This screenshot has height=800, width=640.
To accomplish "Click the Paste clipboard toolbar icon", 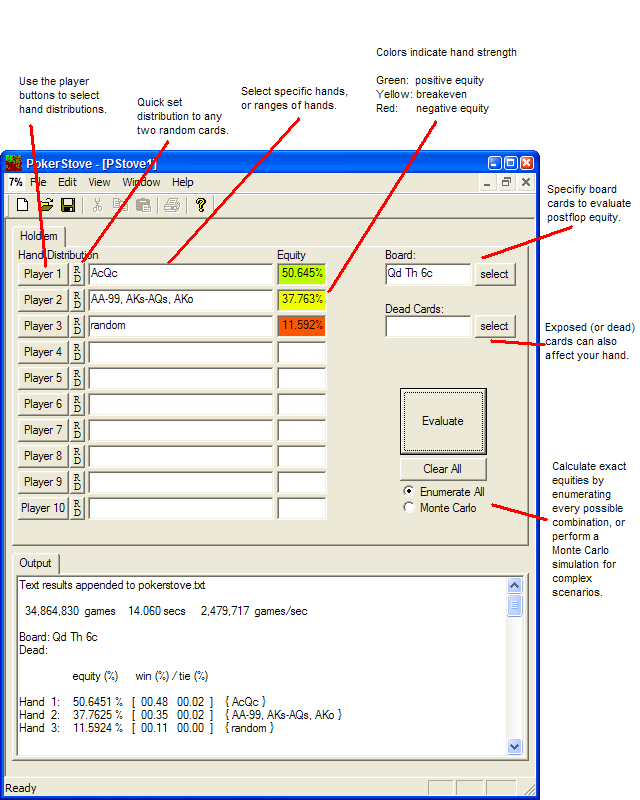I will point(143,205).
